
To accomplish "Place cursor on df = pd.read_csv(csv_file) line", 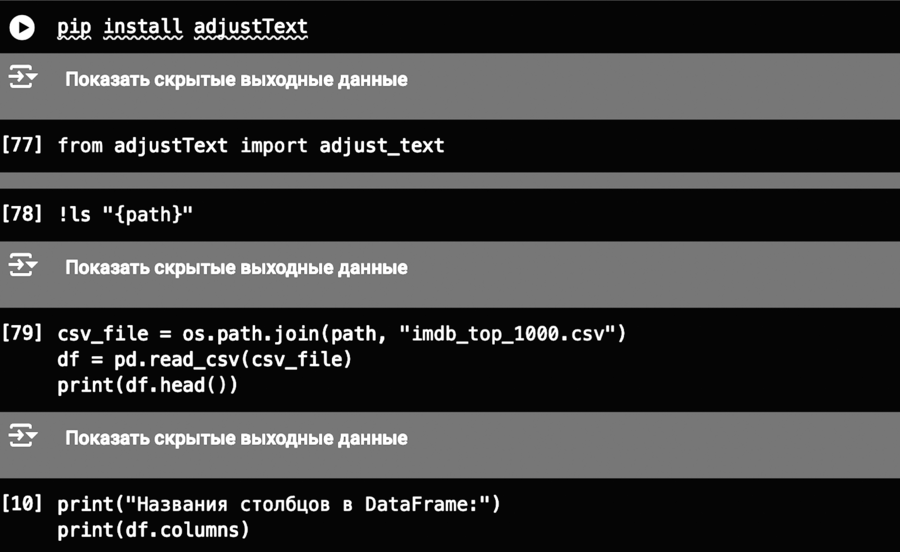I will [204, 359].
